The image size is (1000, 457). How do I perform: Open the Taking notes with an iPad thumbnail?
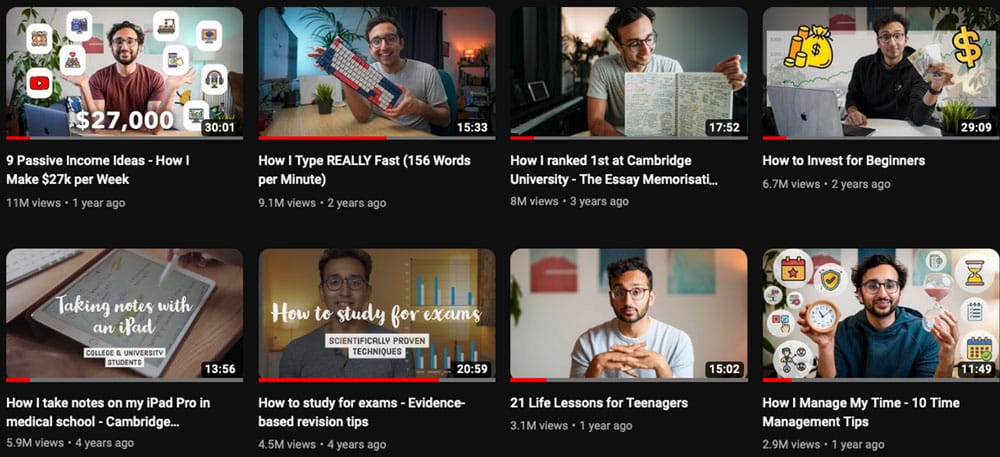124,315
